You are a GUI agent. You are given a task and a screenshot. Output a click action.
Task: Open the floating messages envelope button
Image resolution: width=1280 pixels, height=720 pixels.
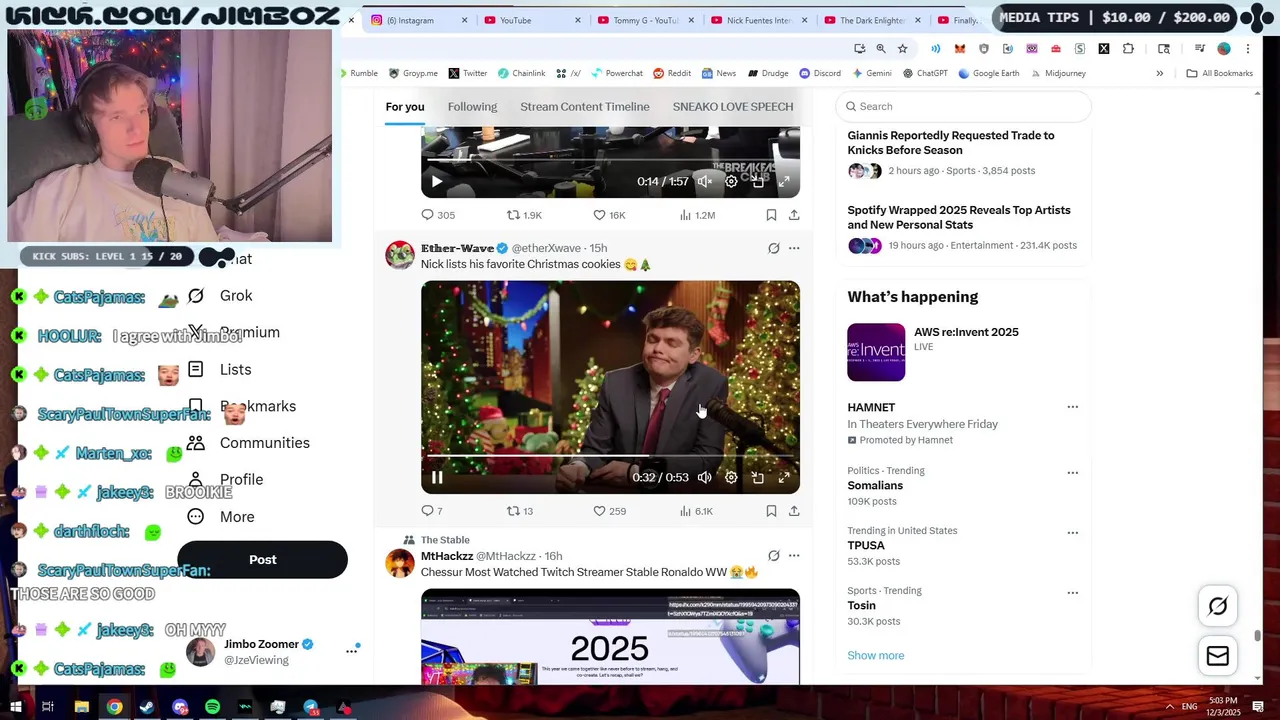(x=1218, y=656)
